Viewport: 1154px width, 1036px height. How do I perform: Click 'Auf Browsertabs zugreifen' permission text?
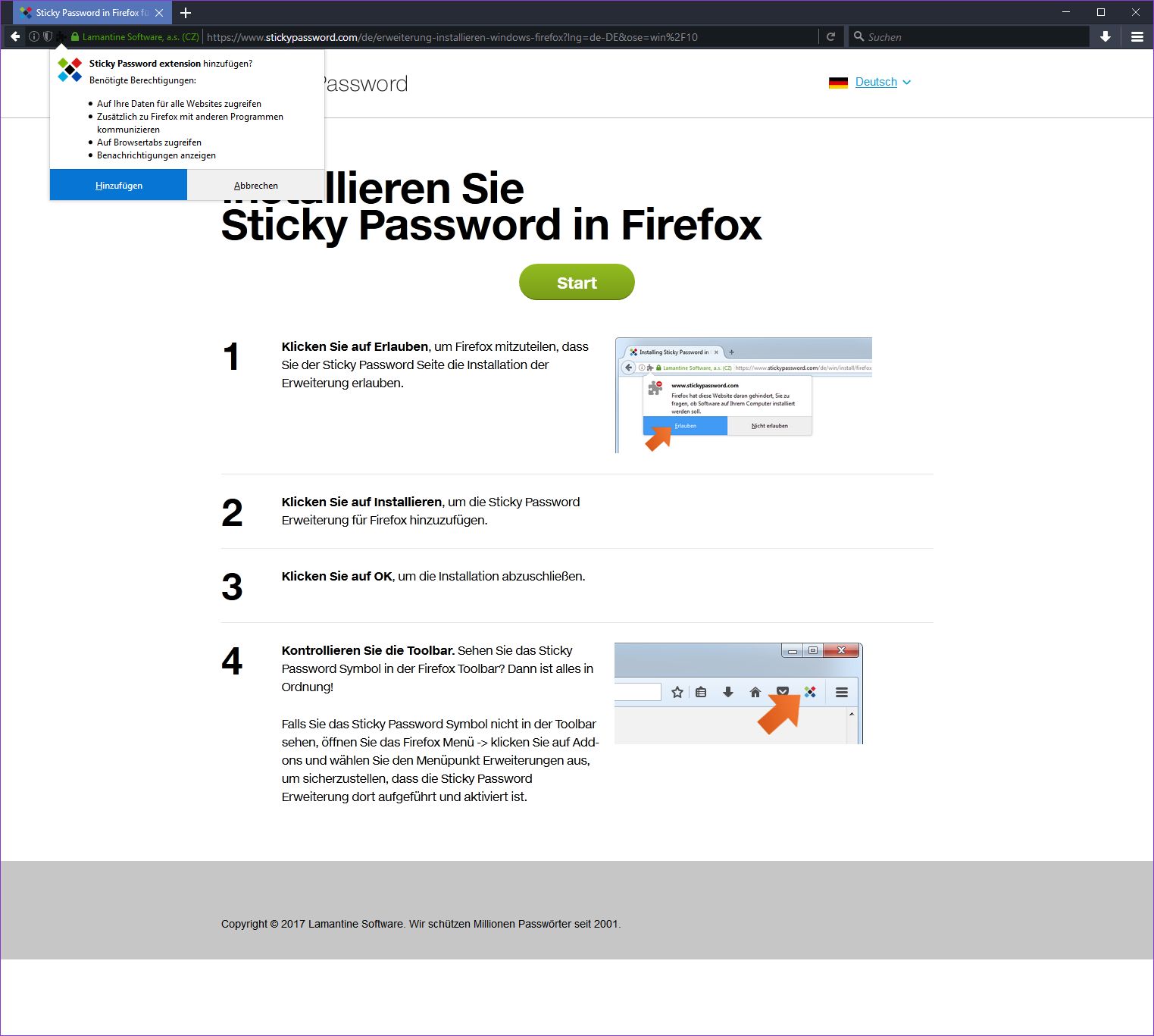point(149,142)
